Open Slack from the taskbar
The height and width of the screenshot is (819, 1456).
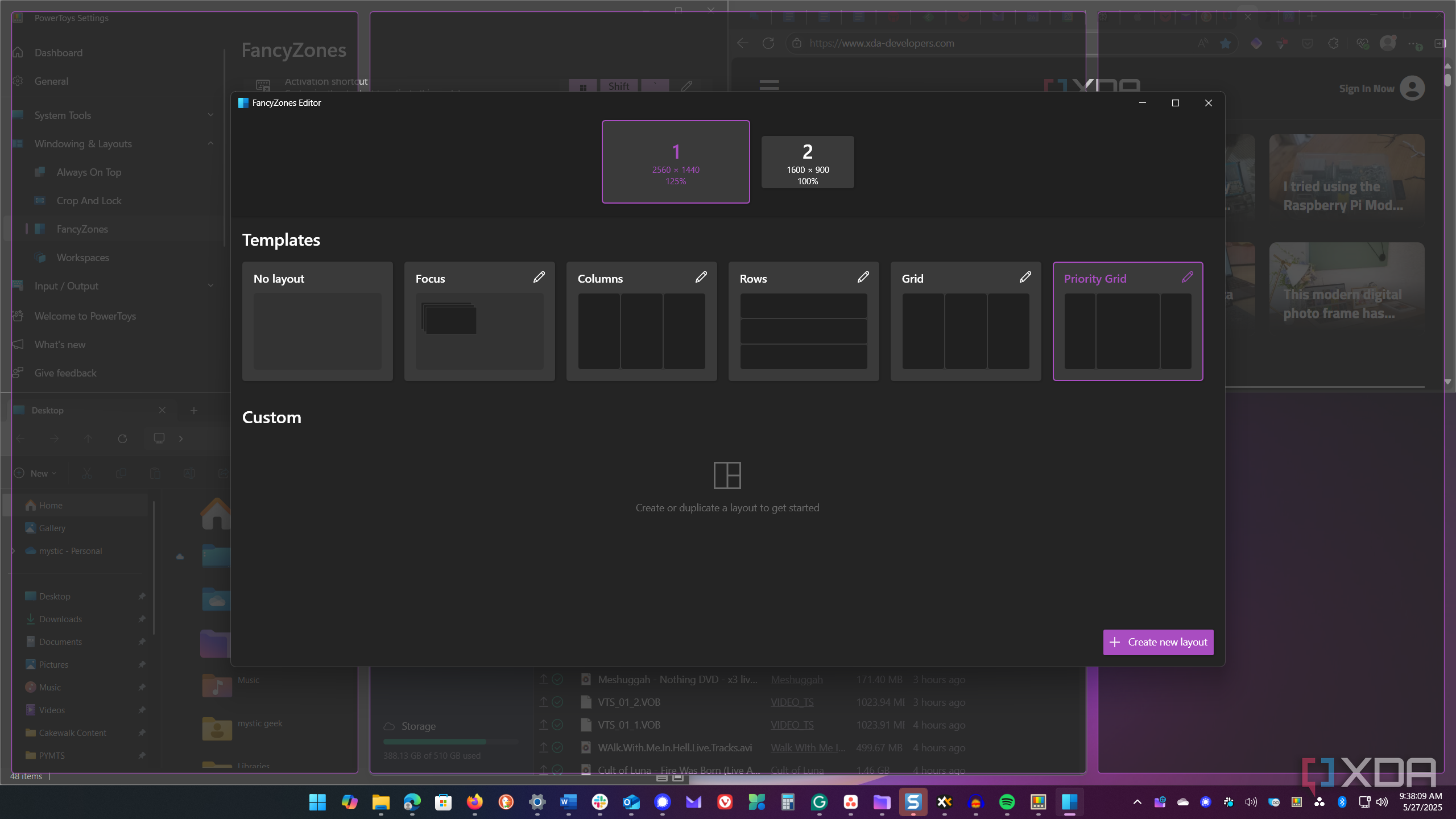[599, 802]
